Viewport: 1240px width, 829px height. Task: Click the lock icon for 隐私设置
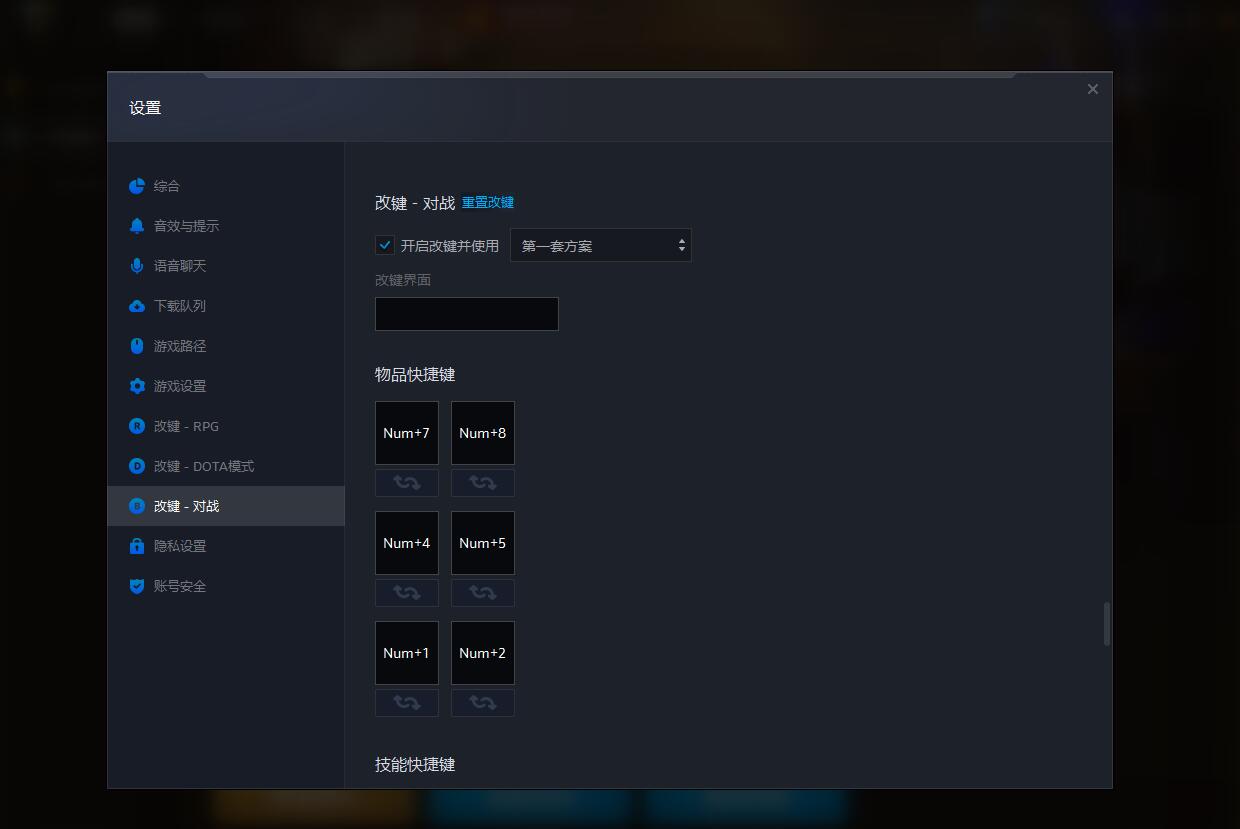(137, 546)
